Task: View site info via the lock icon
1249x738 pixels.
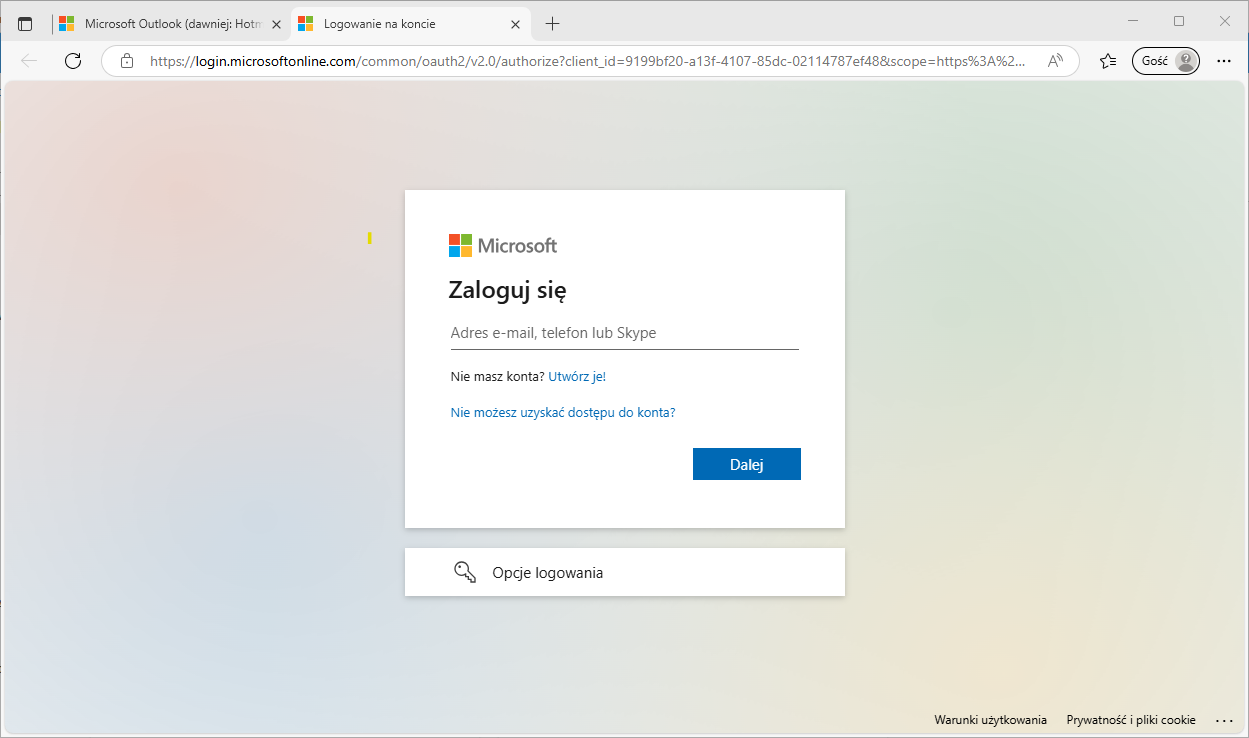Action: 127,61
